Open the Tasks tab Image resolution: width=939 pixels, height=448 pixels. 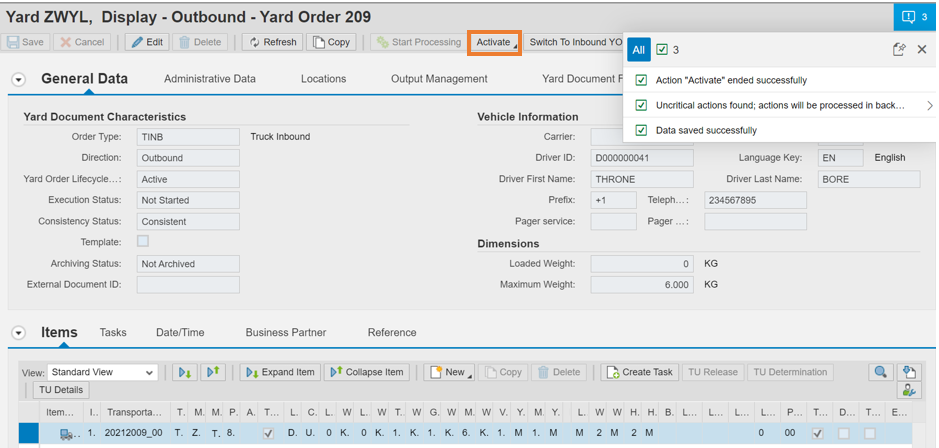click(113, 332)
